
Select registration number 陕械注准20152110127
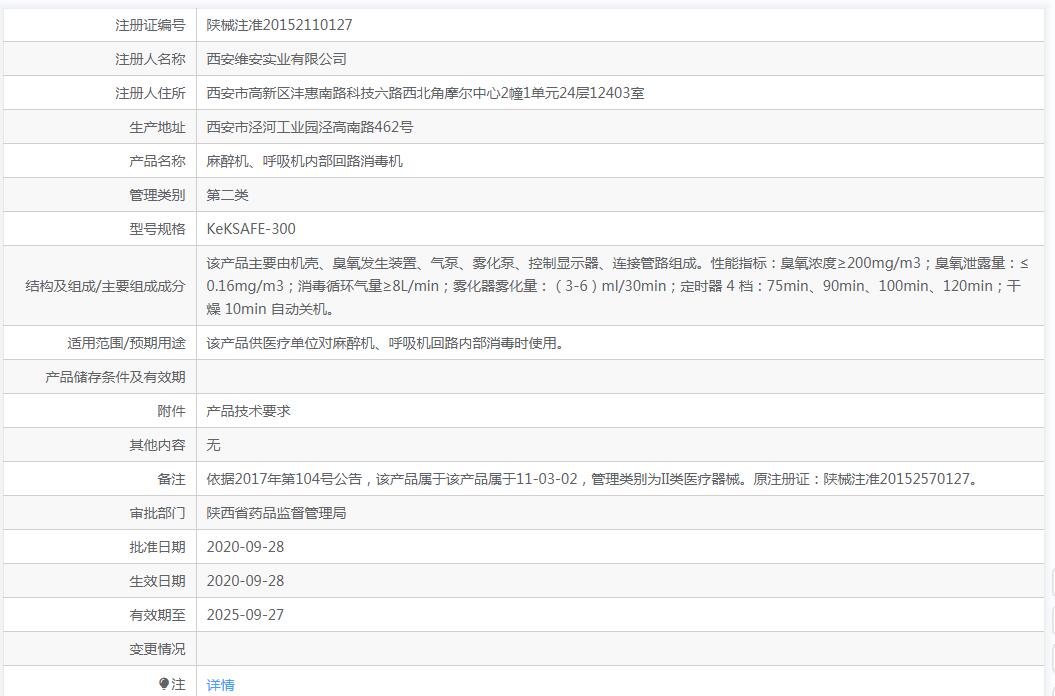[279, 25]
